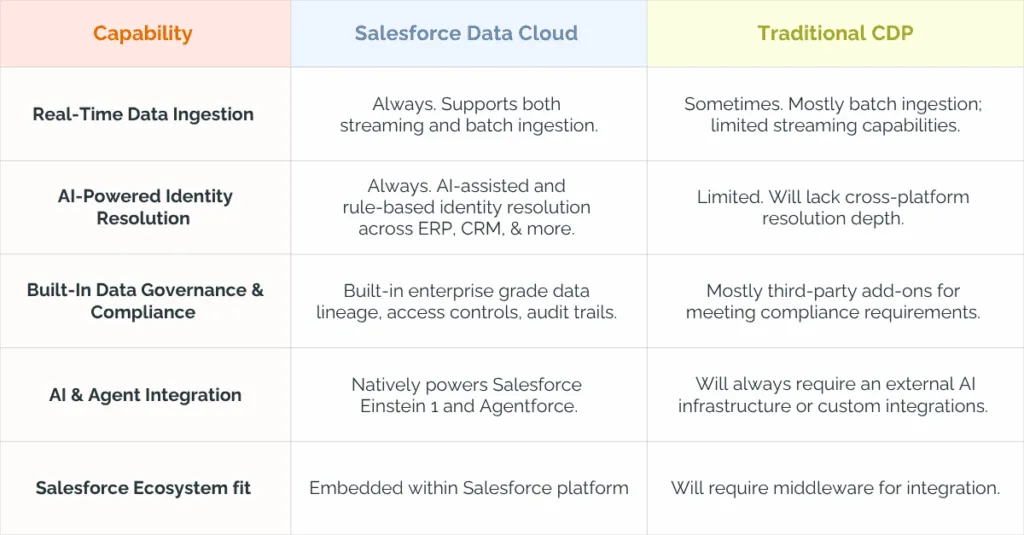This screenshot has width=1024, height=535.
Task: Click Embedded within Salesforce platform cell
Action: (468, 488)
